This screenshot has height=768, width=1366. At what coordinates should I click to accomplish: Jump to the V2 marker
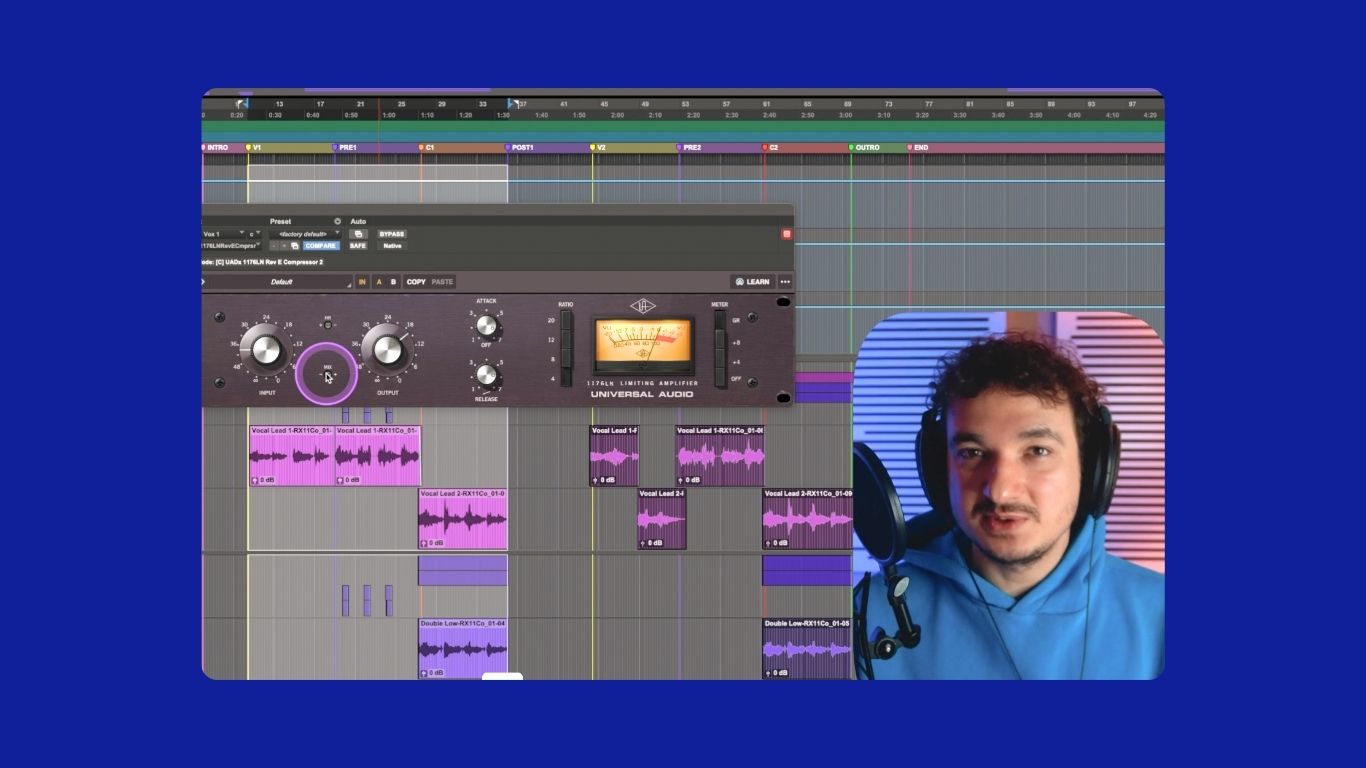click(x=599, y=148)
